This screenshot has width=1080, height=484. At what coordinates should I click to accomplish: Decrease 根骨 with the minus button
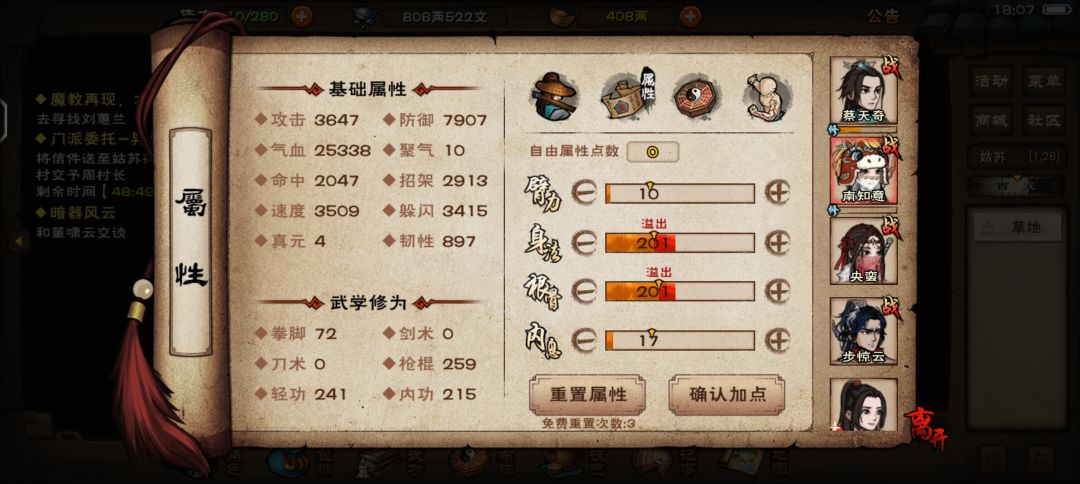click(583, 291)
